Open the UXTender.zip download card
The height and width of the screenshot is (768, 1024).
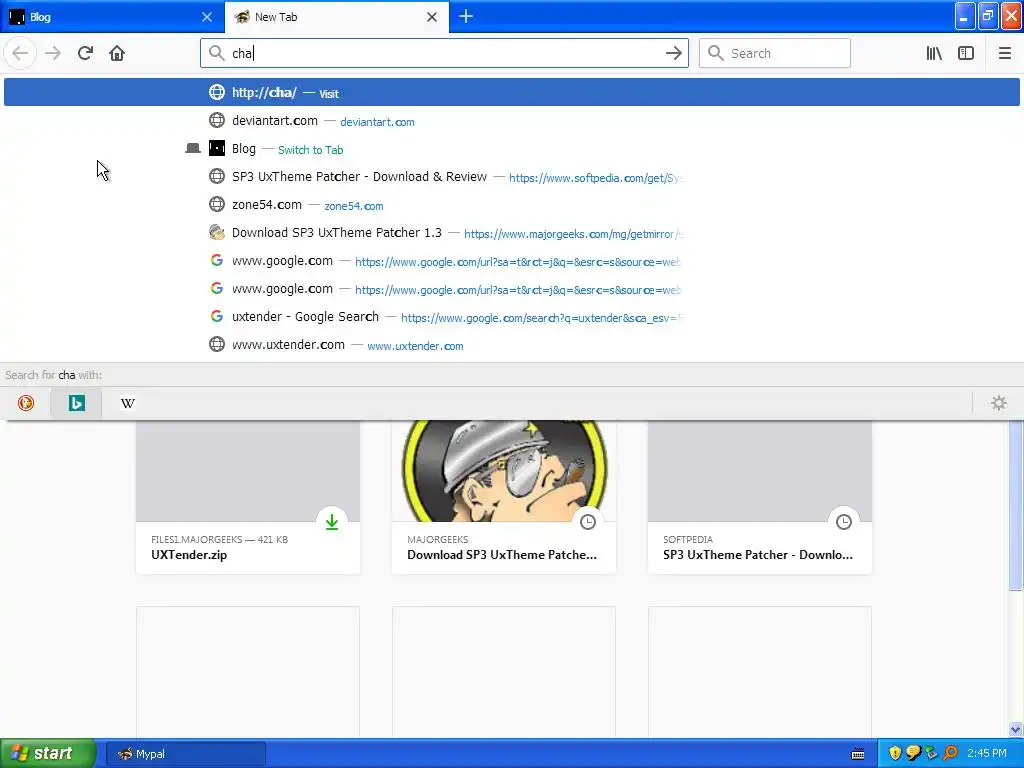tap(248, 498)
